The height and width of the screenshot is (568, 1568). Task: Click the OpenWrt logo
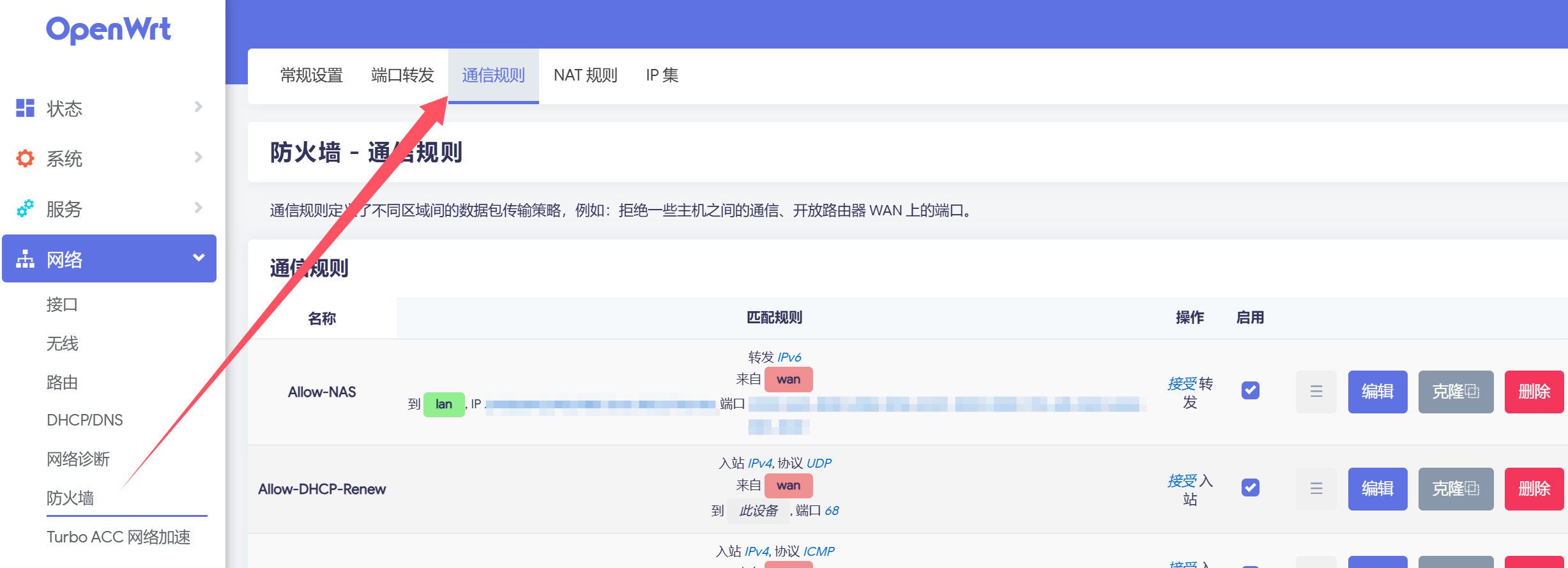[109, 29]
